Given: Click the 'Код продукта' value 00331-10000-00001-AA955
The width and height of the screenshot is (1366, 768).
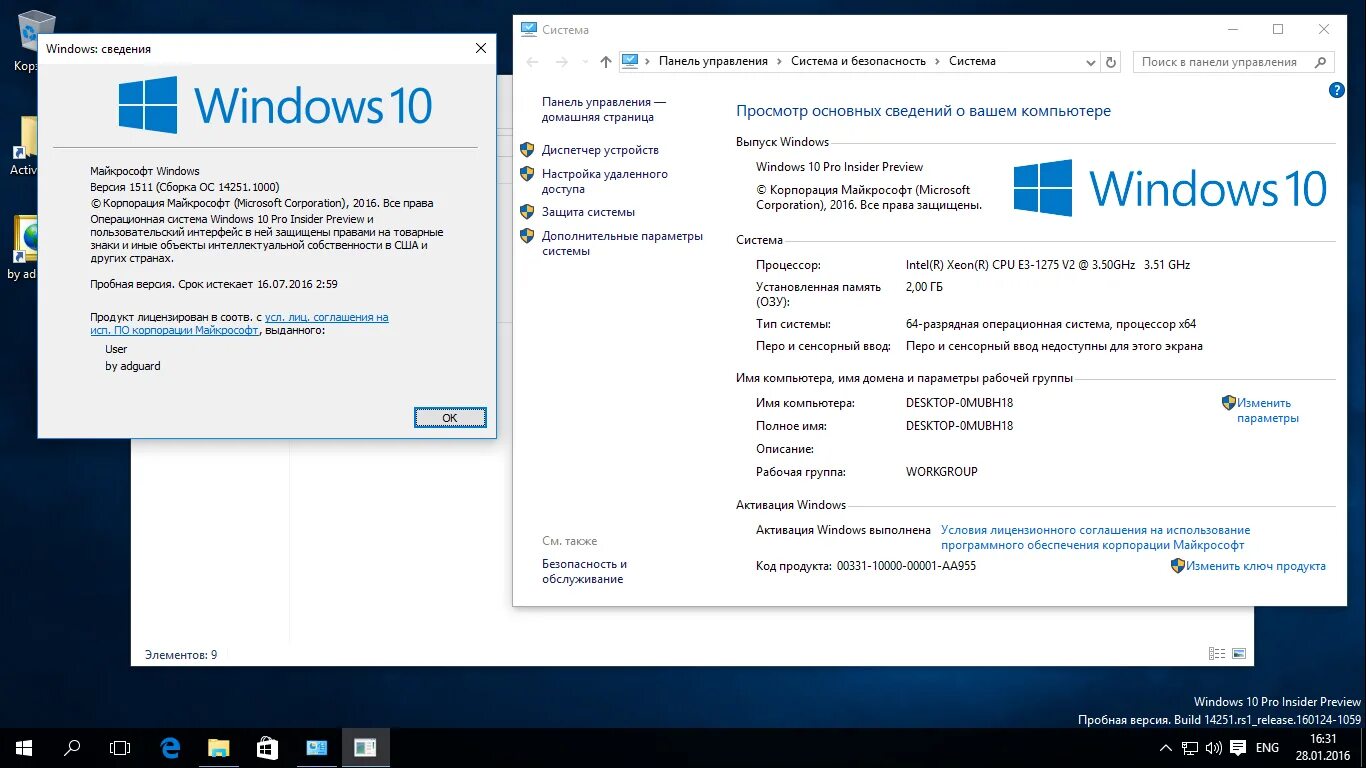Looking at the screenshot, I should click(x=906, y=566).
